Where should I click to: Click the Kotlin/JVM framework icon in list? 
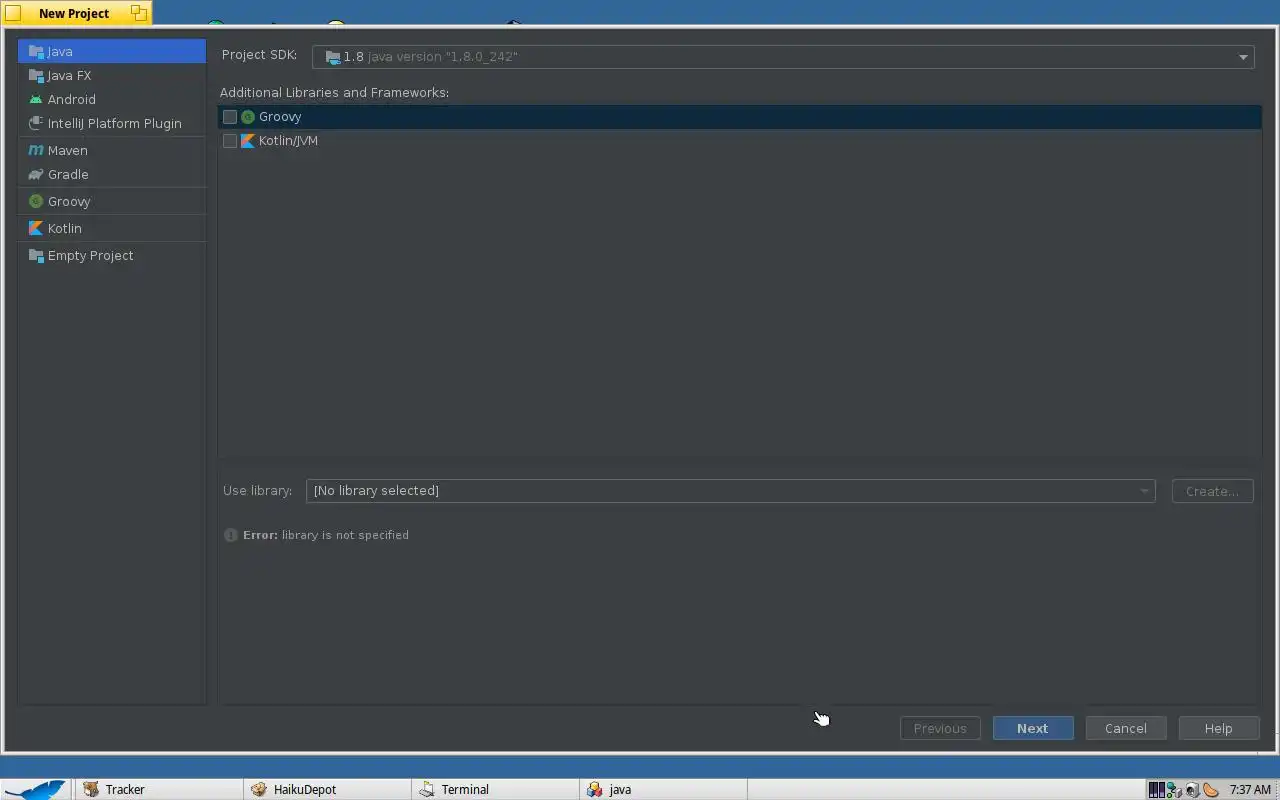pyautogui.click(x=248, y=141)
